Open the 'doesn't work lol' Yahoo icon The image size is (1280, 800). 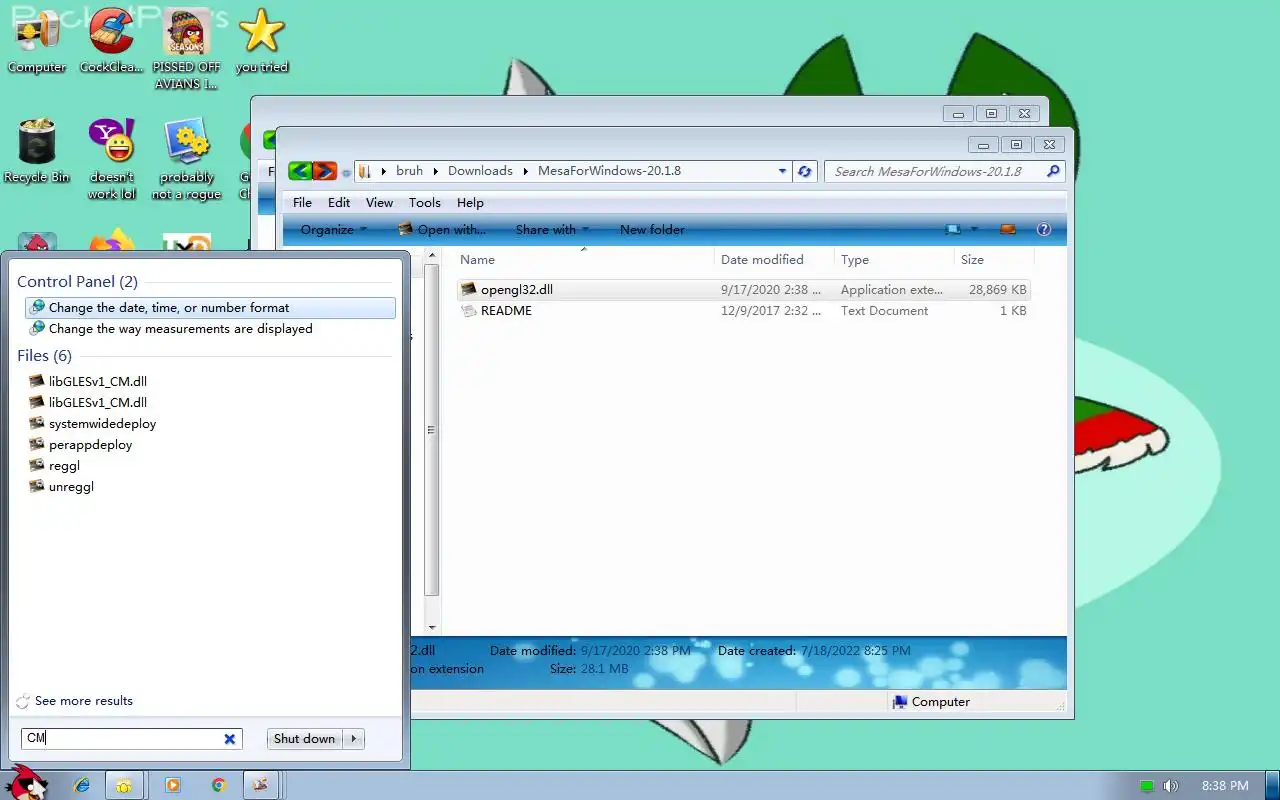tap(111, 158)
